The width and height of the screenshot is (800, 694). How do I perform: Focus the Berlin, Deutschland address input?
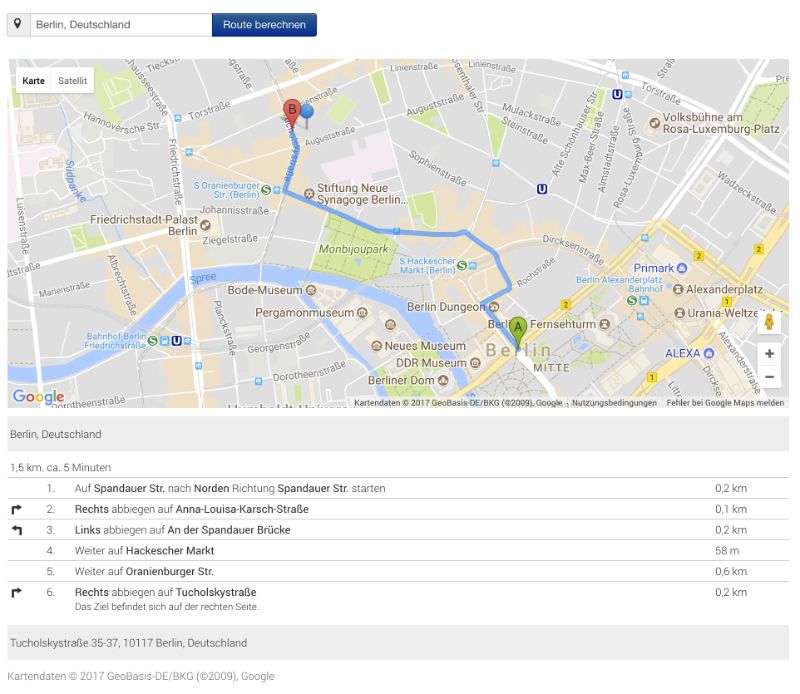point(121,24)
